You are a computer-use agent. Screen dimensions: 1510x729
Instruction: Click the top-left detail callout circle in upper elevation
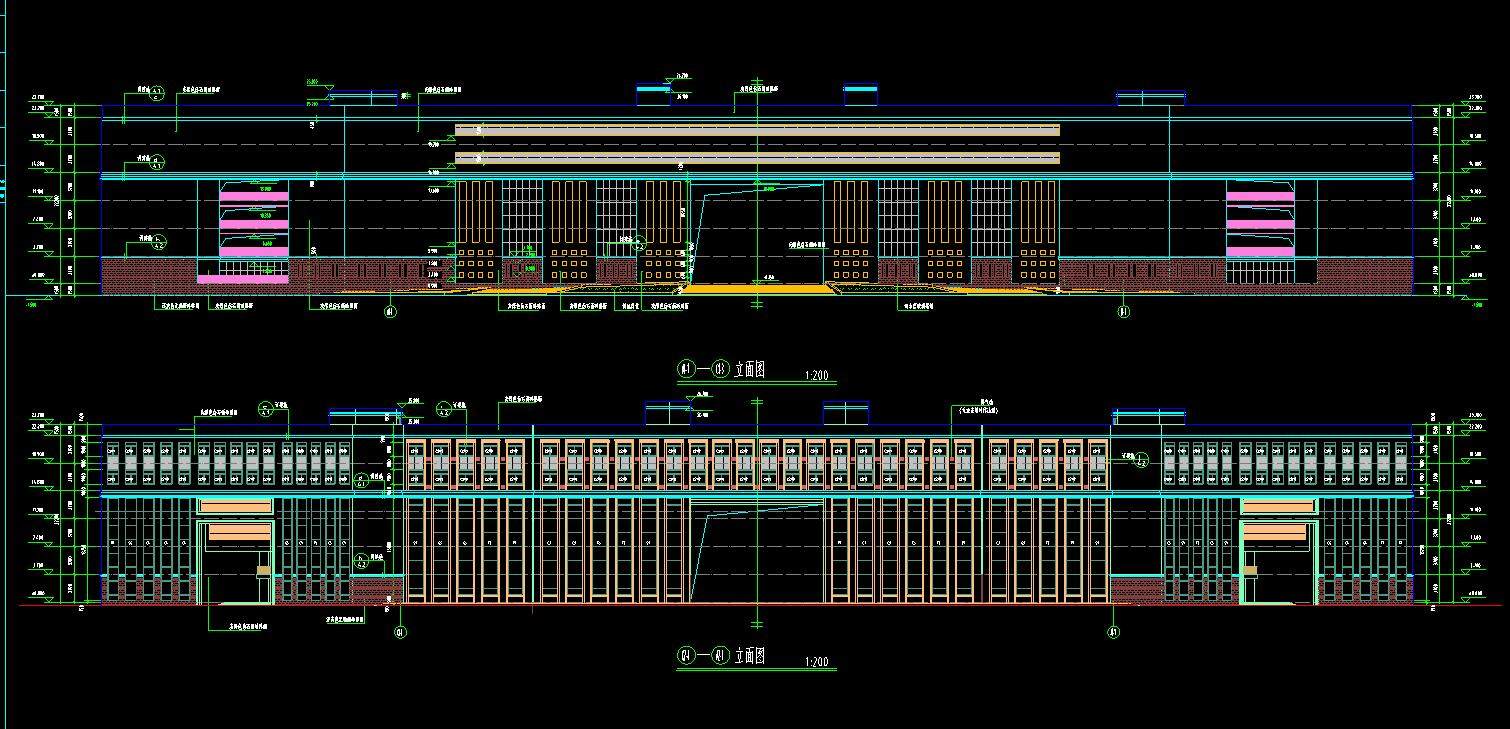click(x=157, y=95)
